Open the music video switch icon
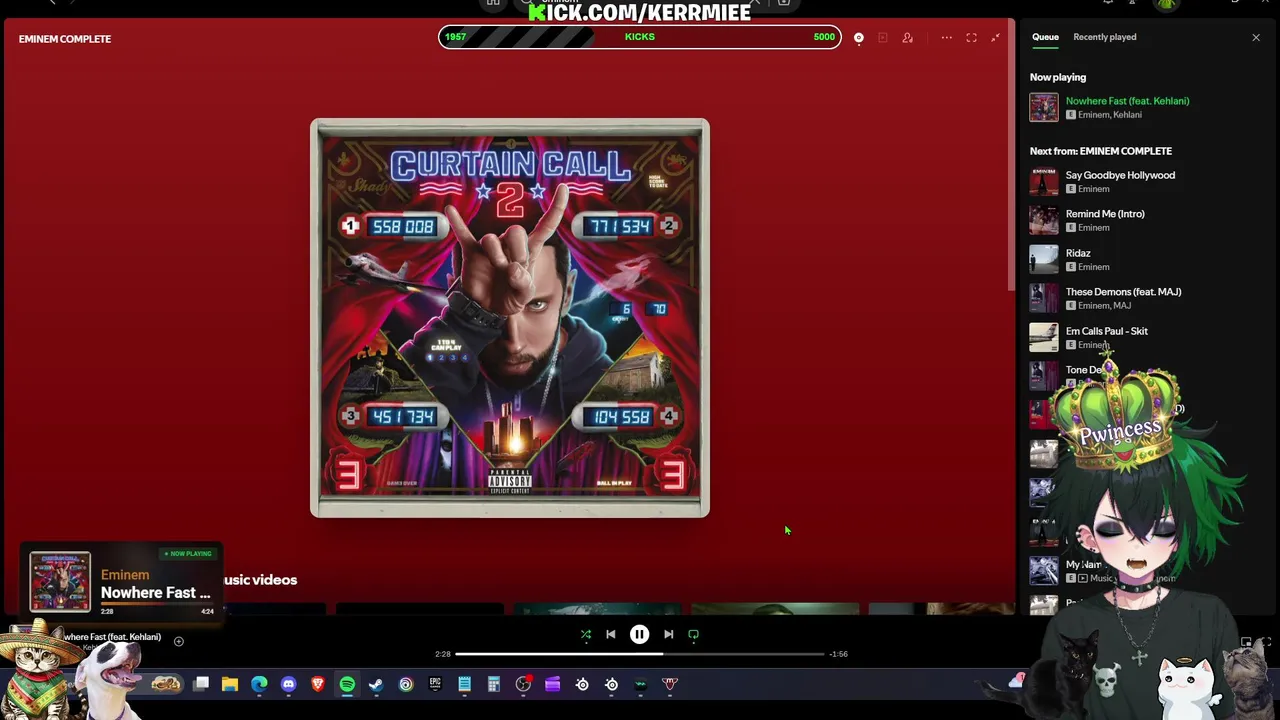This screenshot has width=1280, height=720. point(883,38)
